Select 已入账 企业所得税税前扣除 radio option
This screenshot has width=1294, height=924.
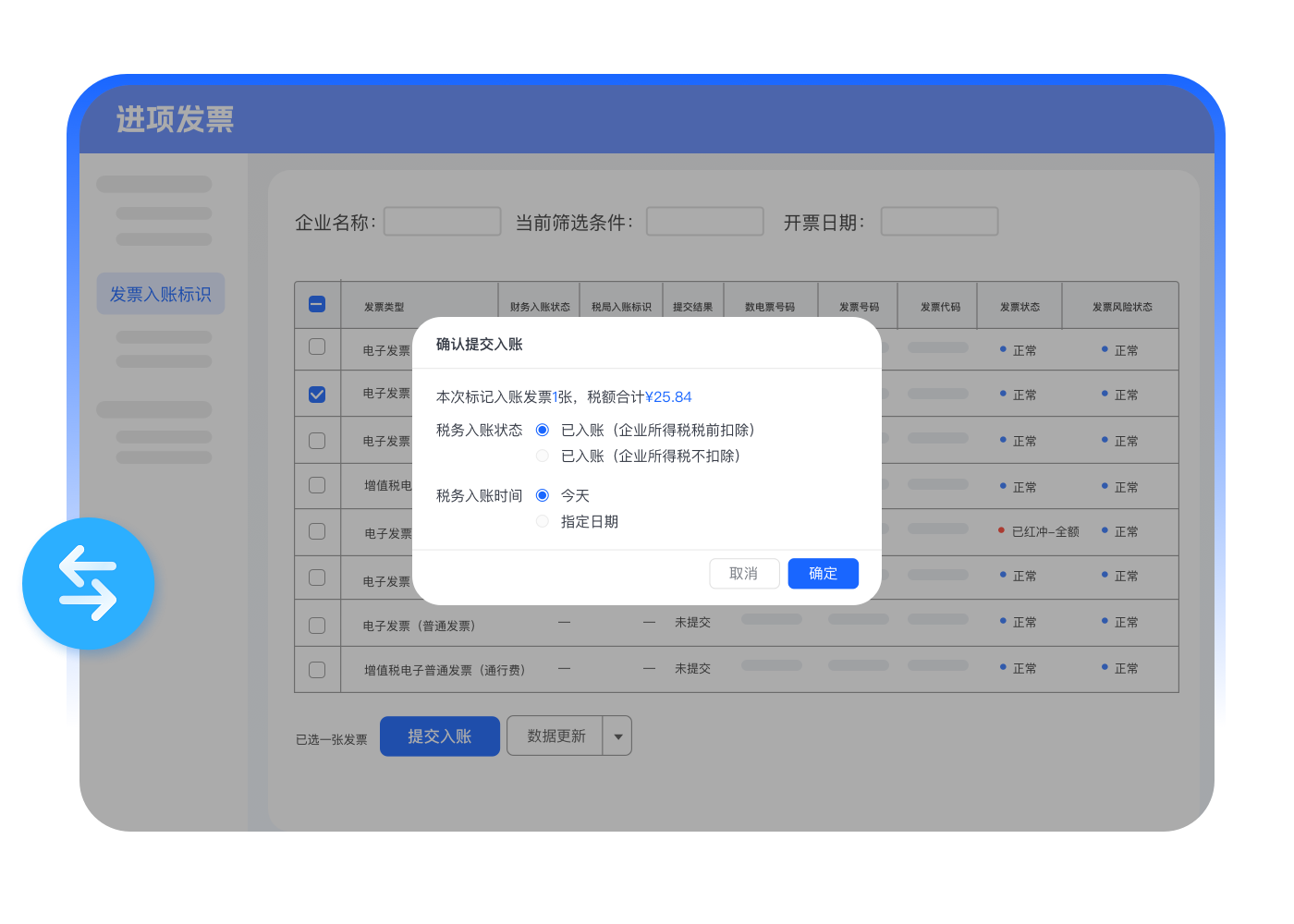pyautogui.click(x=543, y=430)
